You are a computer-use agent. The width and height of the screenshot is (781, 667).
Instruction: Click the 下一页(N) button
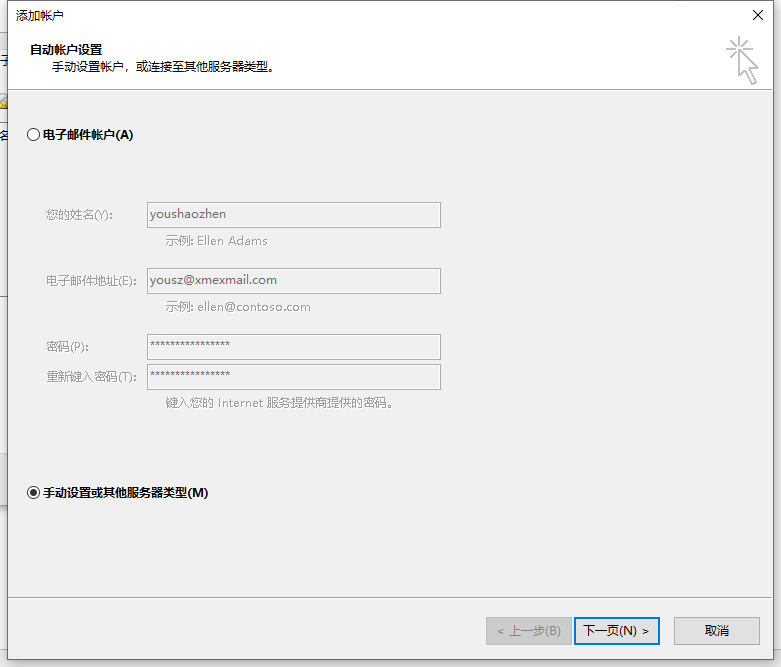(616, 631)
